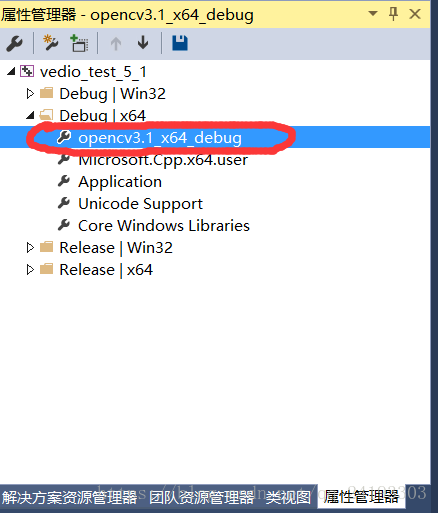Switch to 团队资源管理器 tab
Screen dimensions: 438x513
coord(202,498)
